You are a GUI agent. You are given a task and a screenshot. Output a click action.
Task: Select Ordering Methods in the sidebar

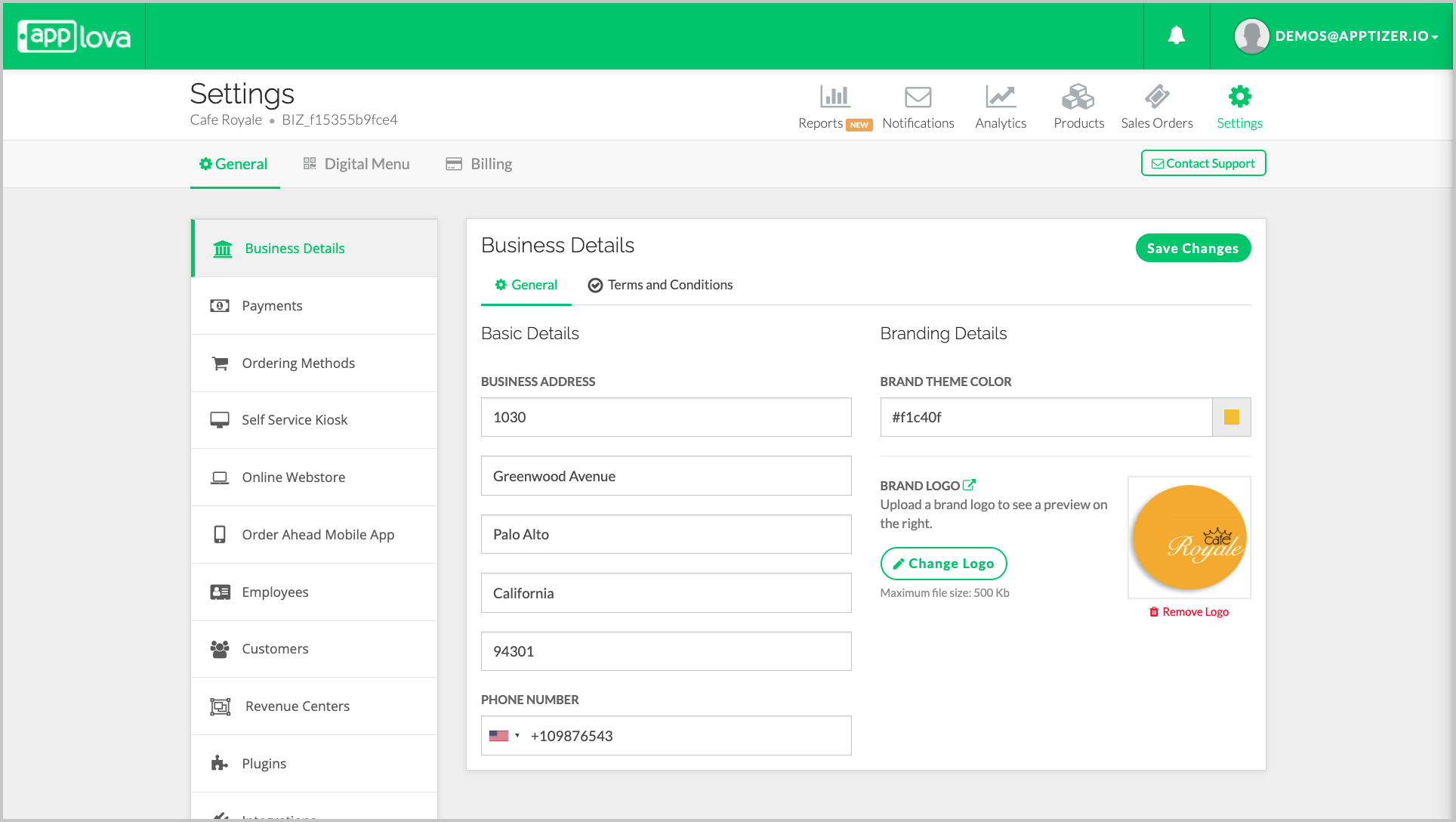point(298,363)
